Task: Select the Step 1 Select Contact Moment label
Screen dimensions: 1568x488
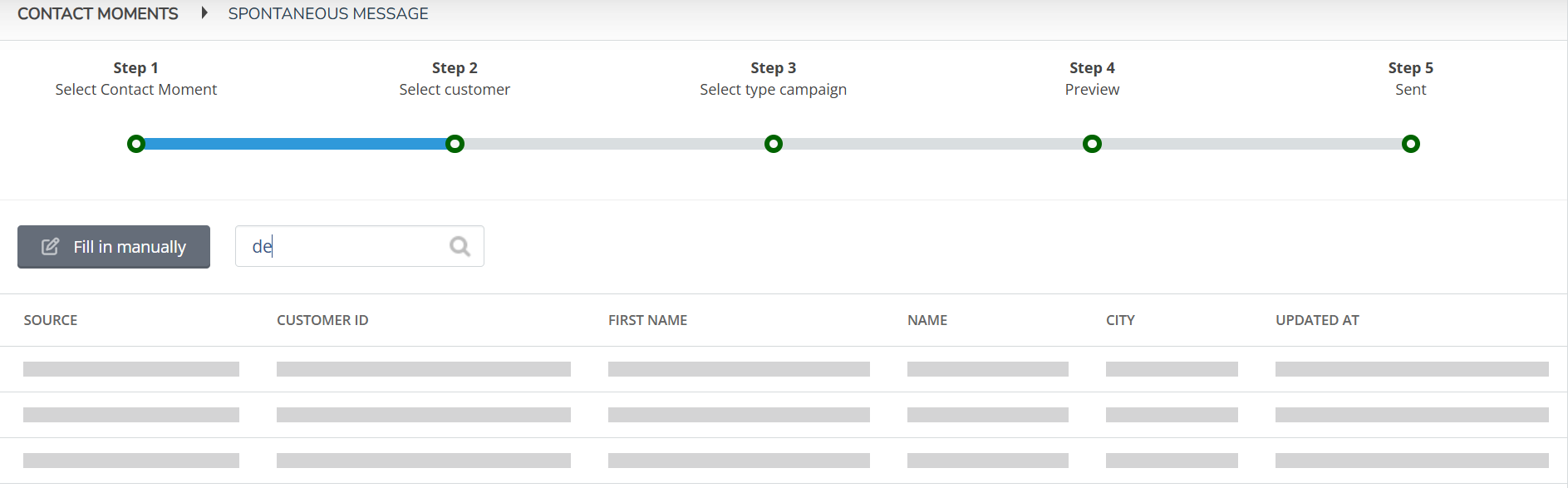Action: coord(136,90)
